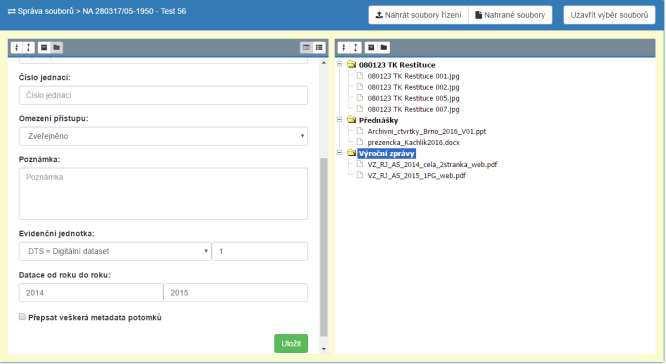
Task: Click Uzavřít výběr souborů button
Action: (x=609, y=15)
